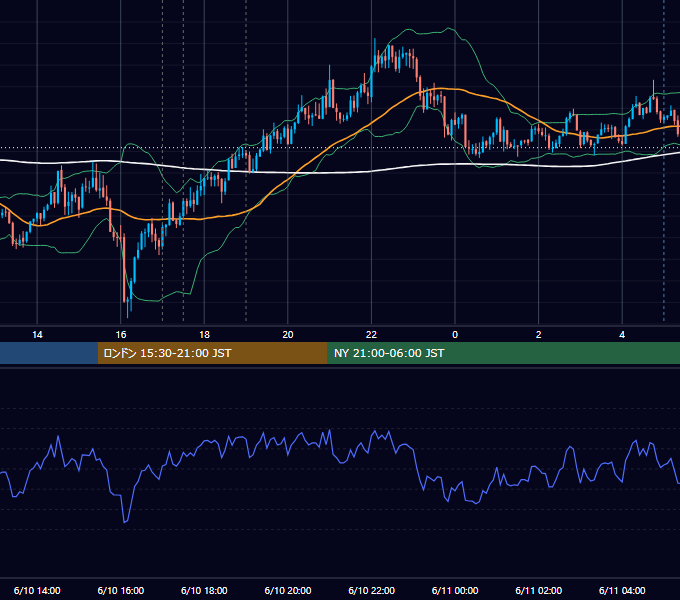Click the 6/10 18:00 time label
This screenshot has height=600, width=680.
coord(204,590)
